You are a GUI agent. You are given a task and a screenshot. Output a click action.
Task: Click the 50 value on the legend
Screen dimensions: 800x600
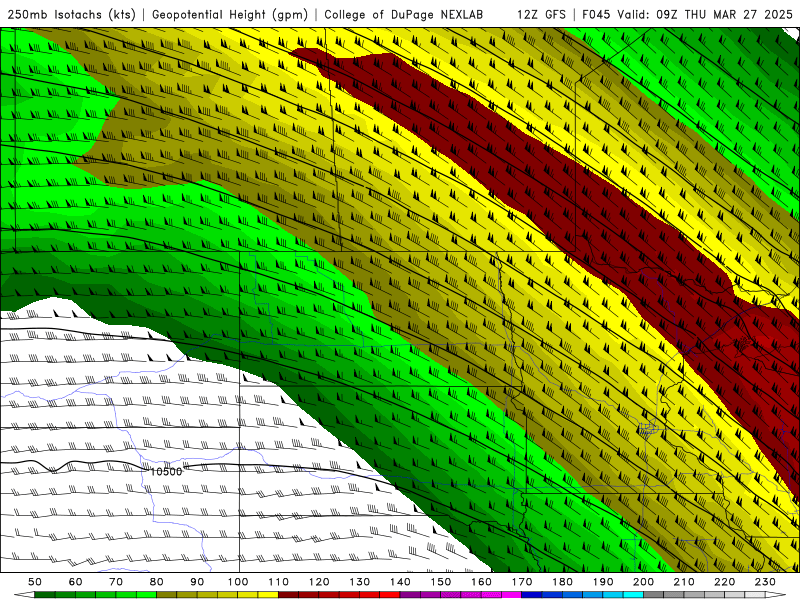(35, 582)
